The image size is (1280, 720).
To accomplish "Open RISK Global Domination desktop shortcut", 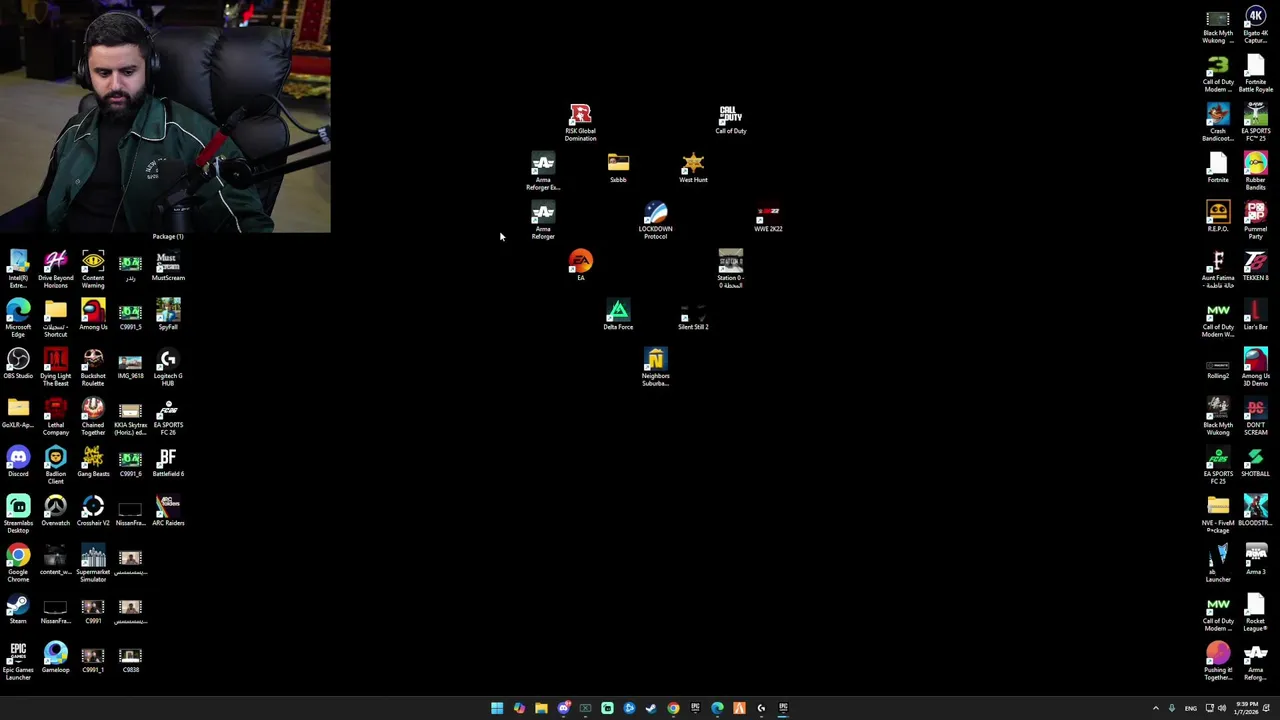I will point(580,123).
